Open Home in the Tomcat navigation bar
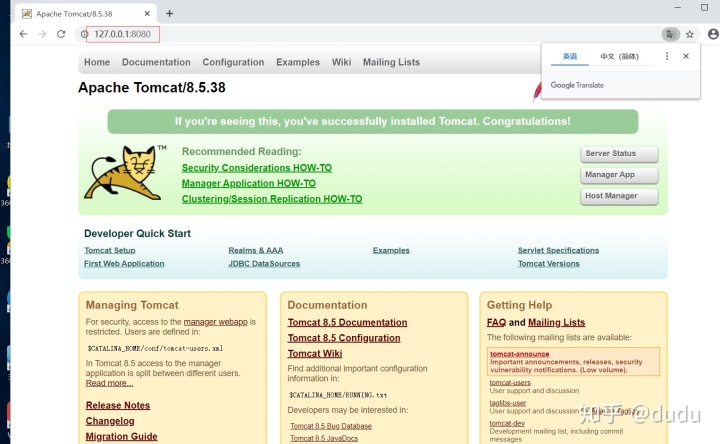This screenshot has height=444, width=720. (x=97, y=62)
